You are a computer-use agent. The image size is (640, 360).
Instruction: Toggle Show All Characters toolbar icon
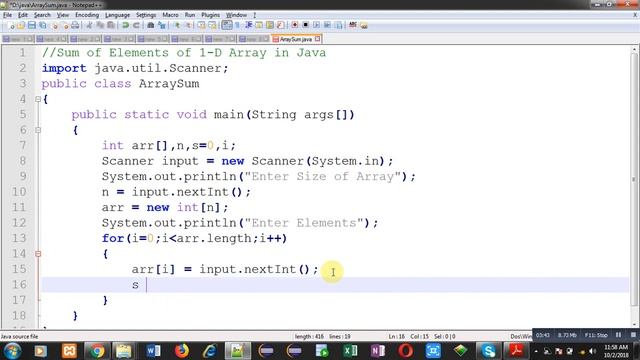238,25
